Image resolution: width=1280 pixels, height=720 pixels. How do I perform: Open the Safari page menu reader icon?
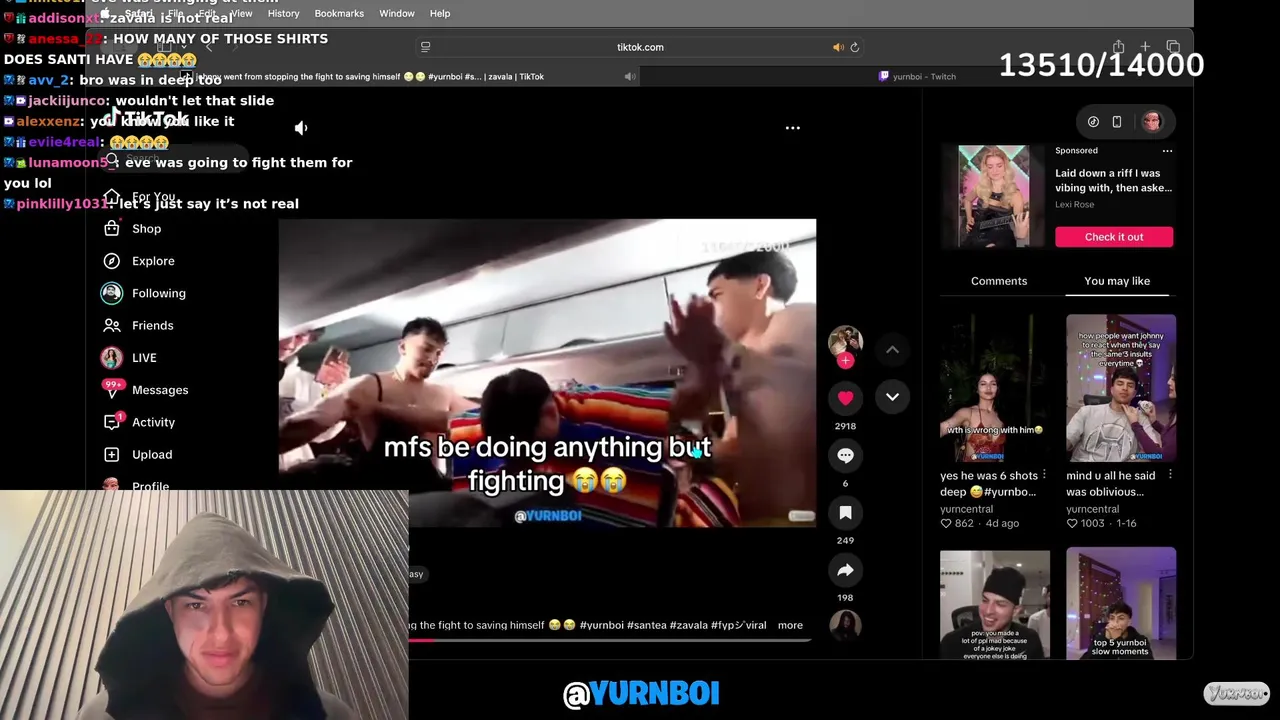[x=425, y=47]
